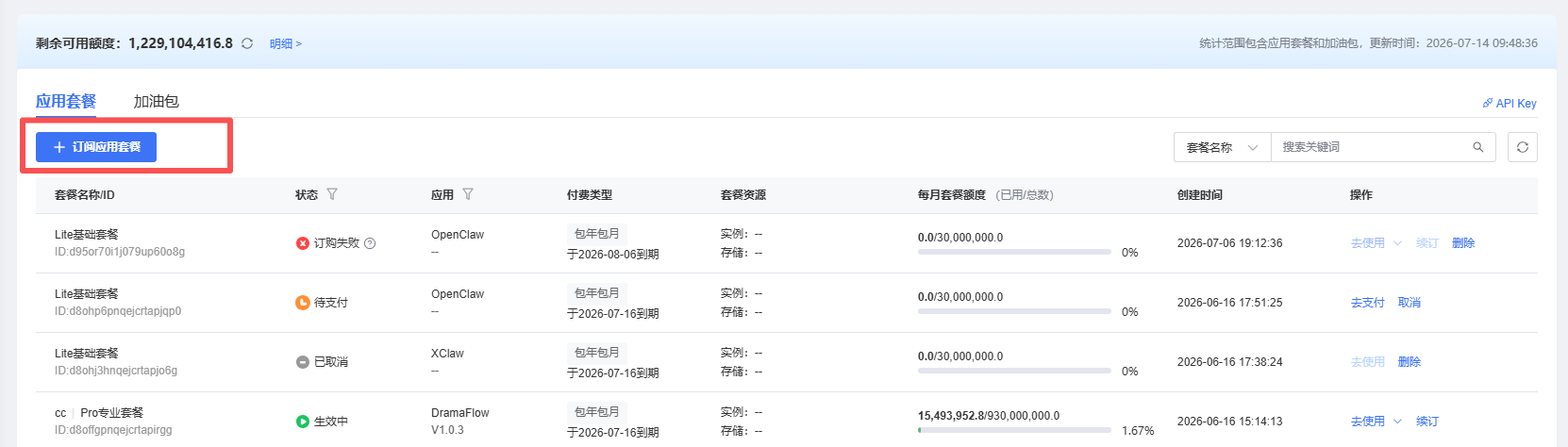The height and width of the screenshot is (447, 1568).
Task: Click the 生效中 green status icon
Action: pyautogui.click(x=303, y=422)
